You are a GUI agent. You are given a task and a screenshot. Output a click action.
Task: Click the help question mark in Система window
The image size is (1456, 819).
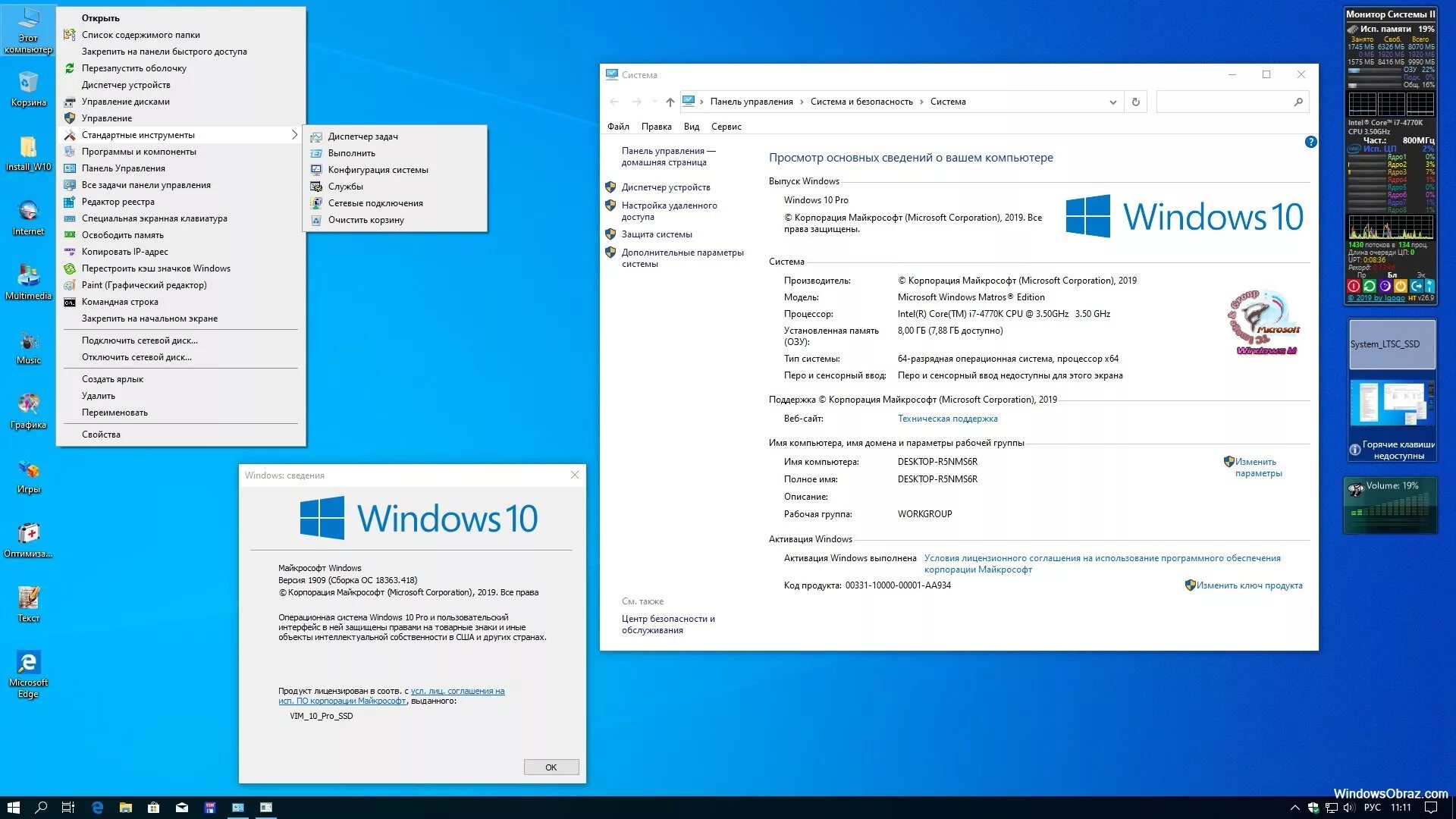pyautogui.click(x=1310, y=142)
